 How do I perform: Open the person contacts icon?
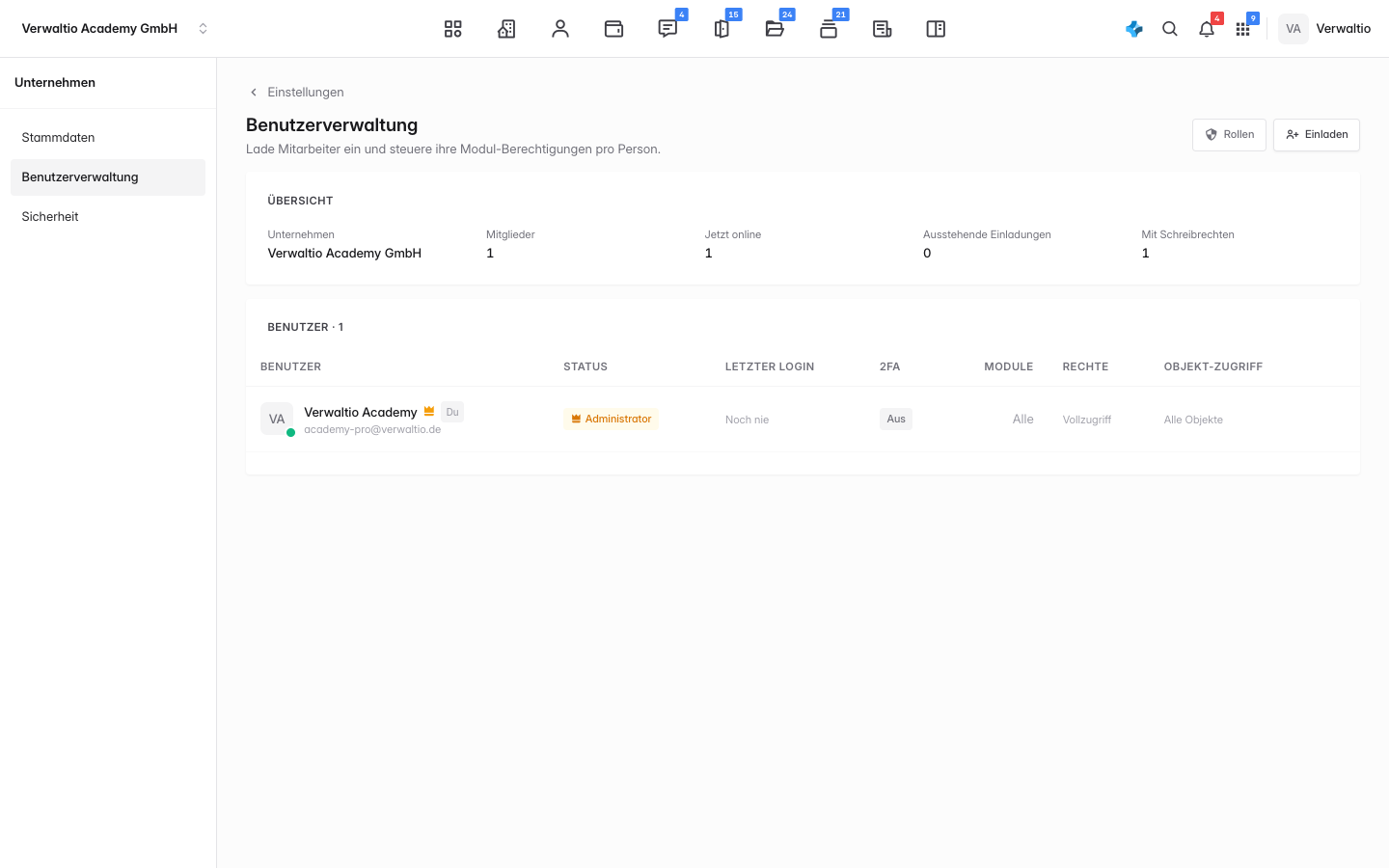[x=560, y=29]
